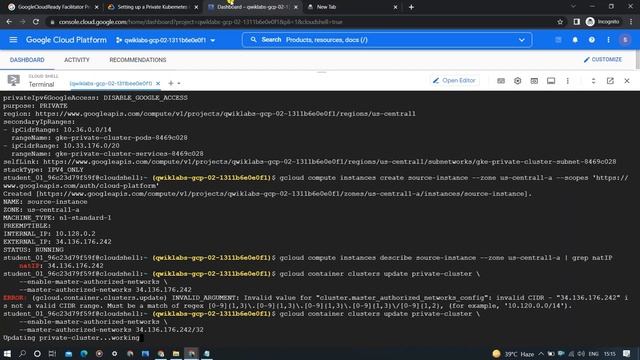The height and width of the screenshot is (360, 640).
Task: Click the Open Editor button
Action: [x=454, y=81]
